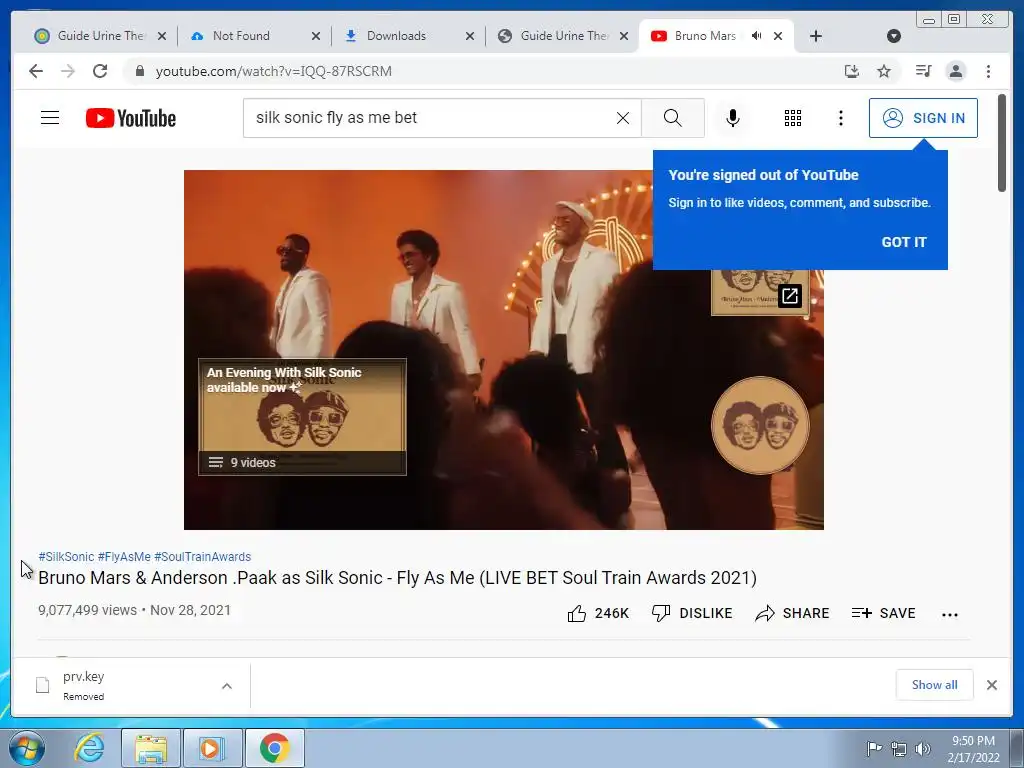Dismiss the signed-out popup with GOT IT
Image resolution: width=1024 pixels, height=768 pixels.
[x=904, y=242]
